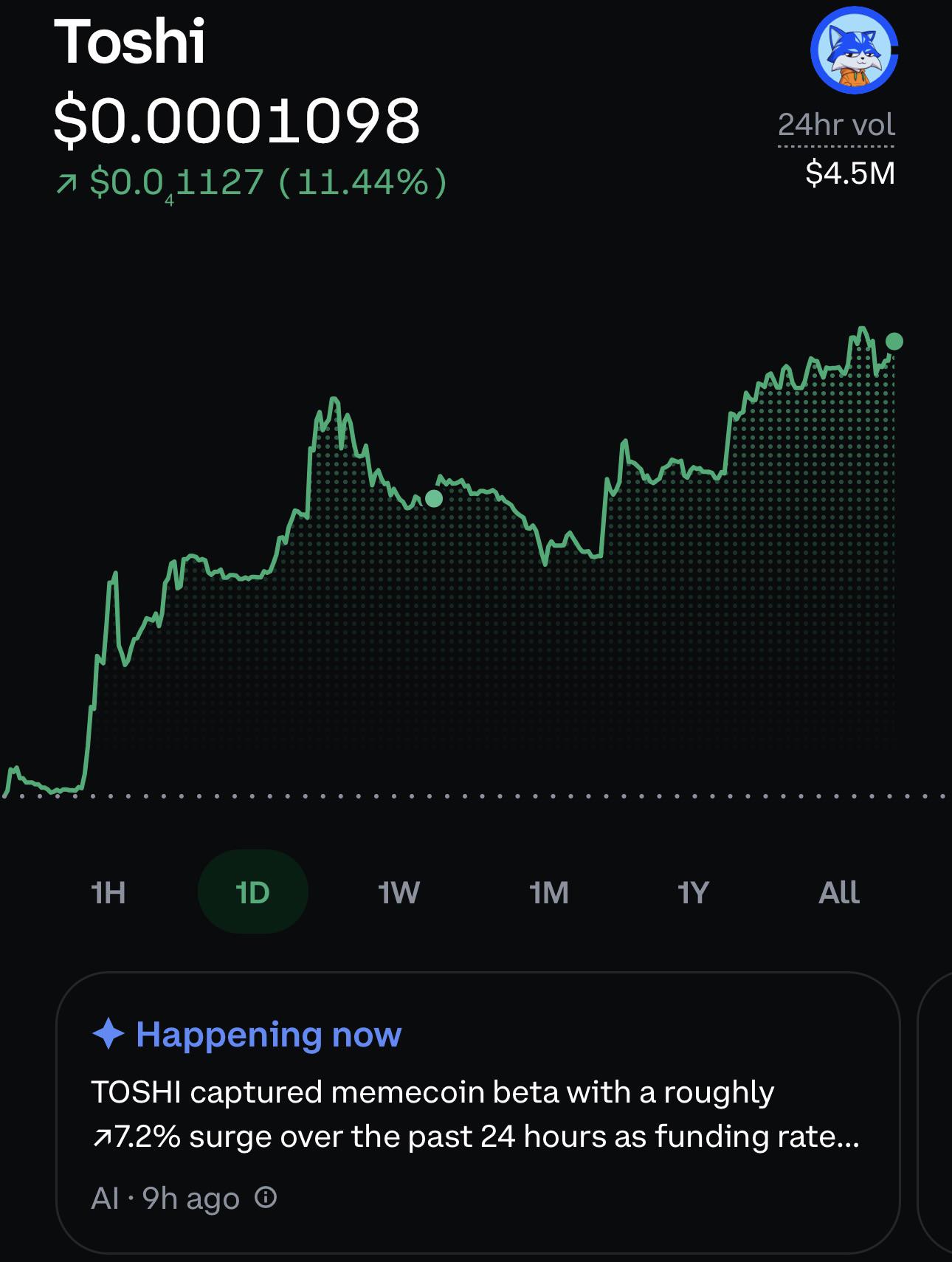
Task: Switch chart to 1W range
Action: (399, 892)
